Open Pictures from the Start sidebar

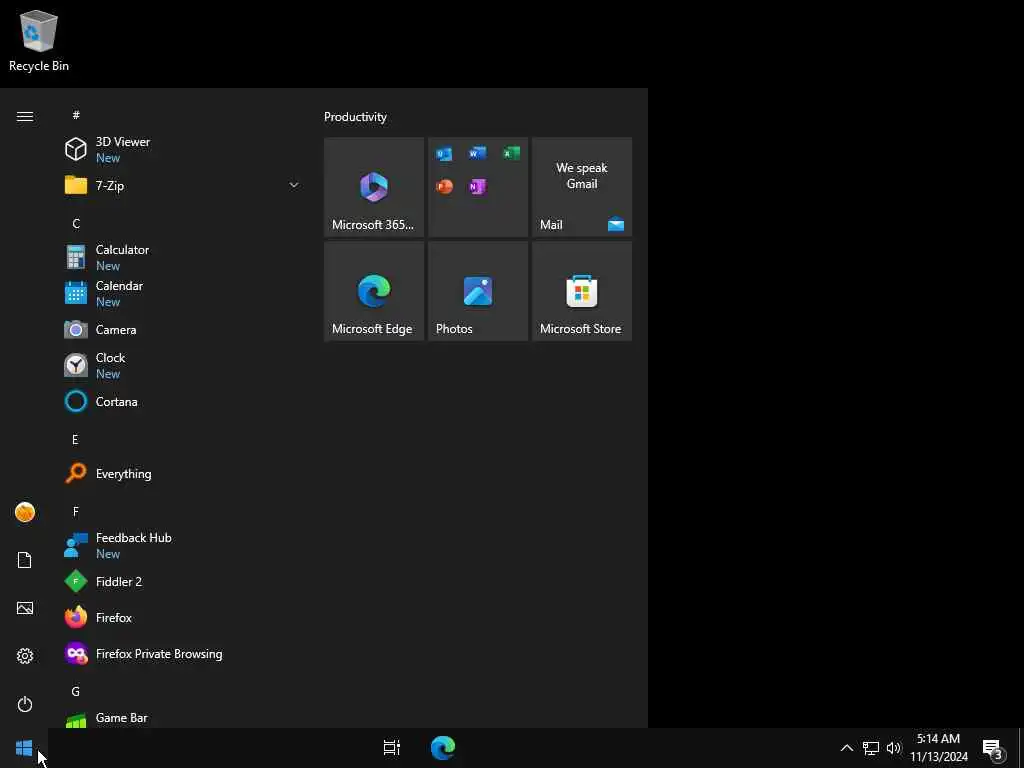[25, 608]
